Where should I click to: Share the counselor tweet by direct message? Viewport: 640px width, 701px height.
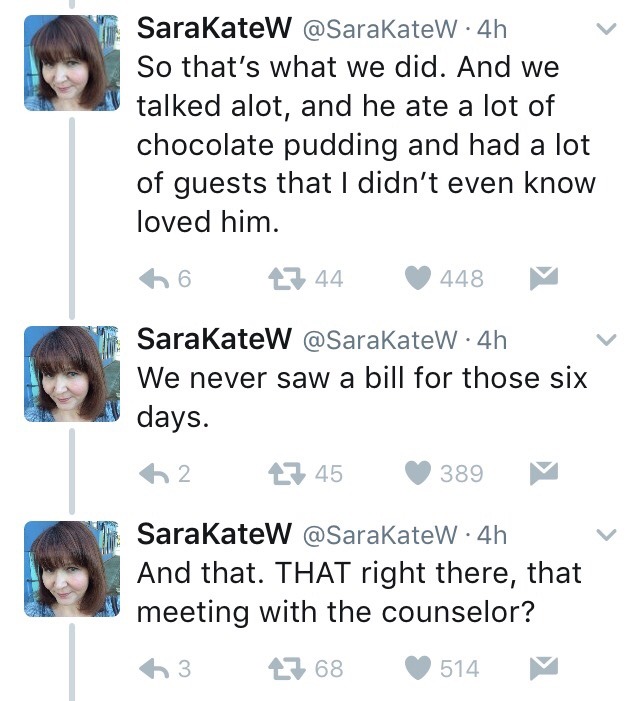point(544,666)
